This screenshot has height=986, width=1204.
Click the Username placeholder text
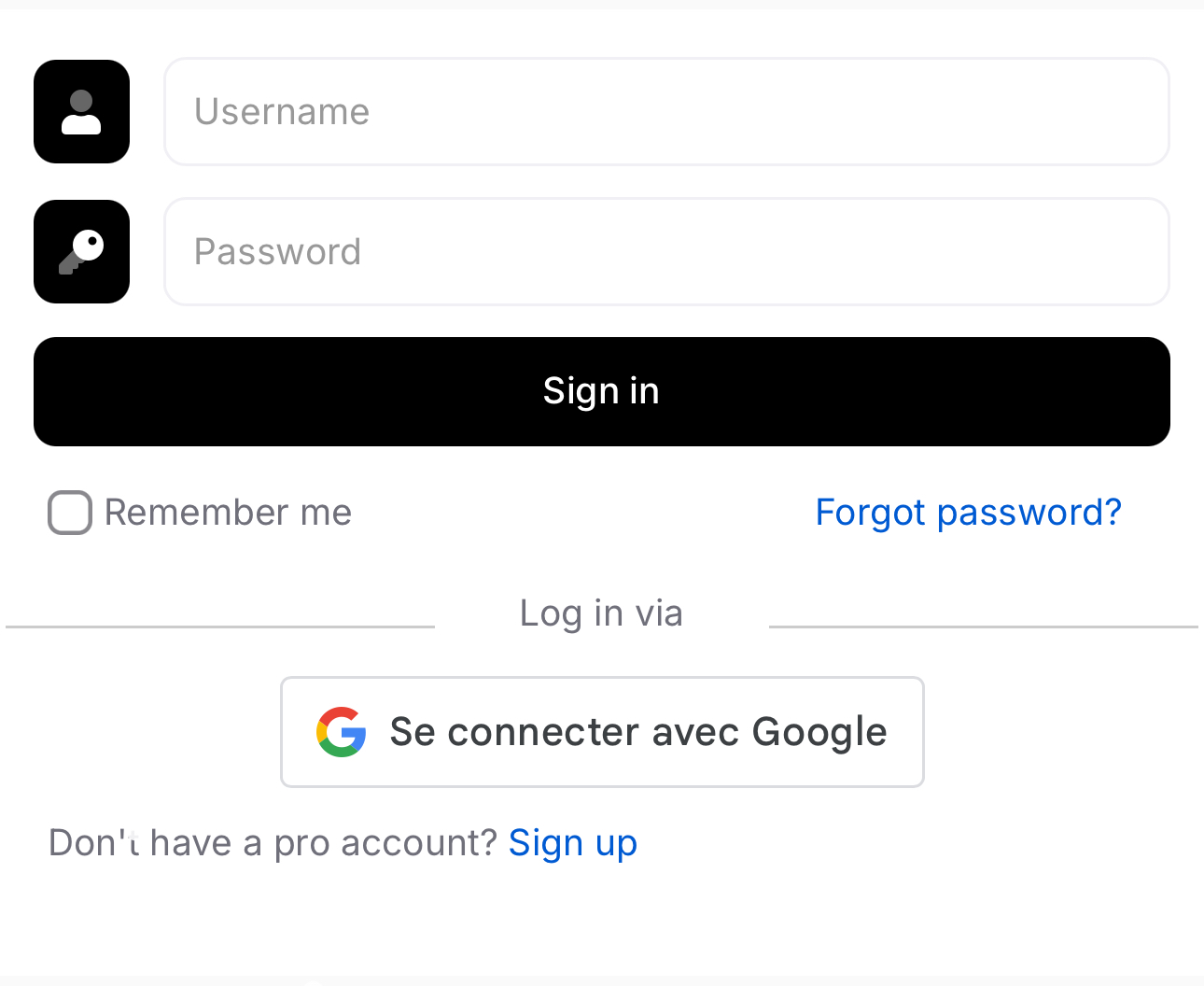tap(282, 112)
